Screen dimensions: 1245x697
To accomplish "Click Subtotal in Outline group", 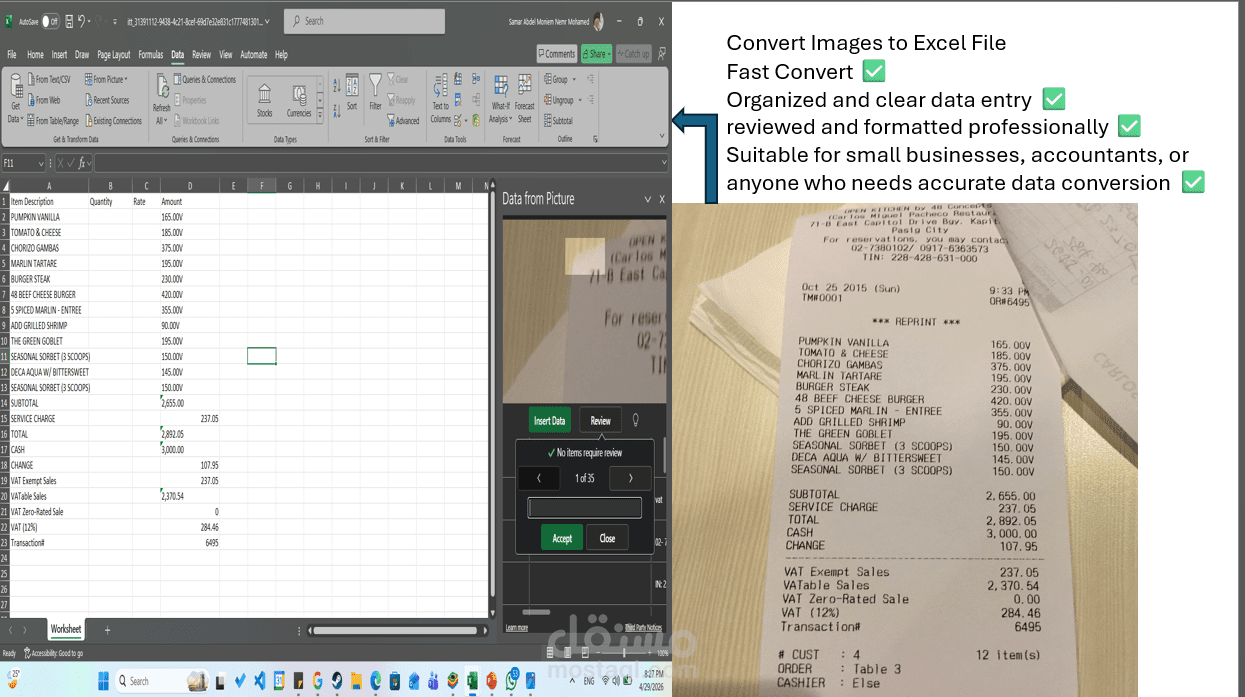I will point(558,121).
